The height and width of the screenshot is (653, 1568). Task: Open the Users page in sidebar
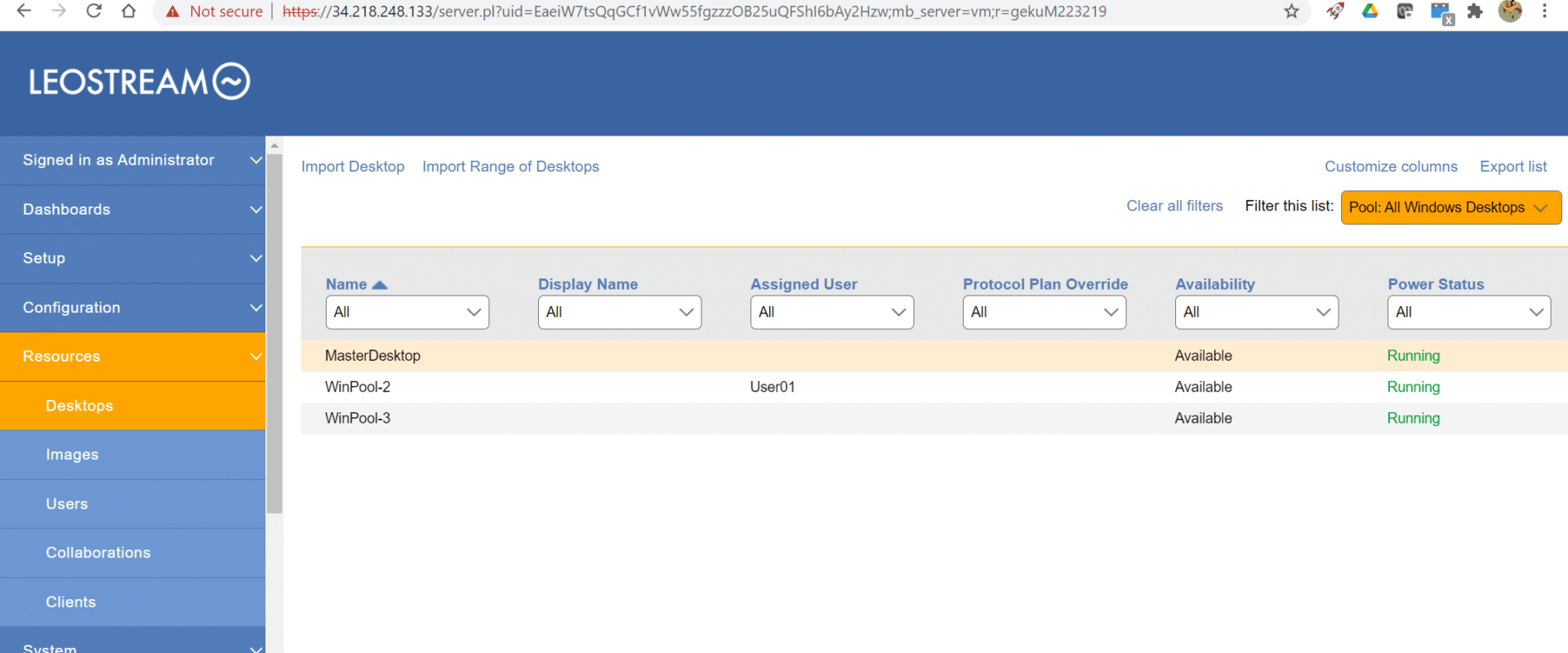pyautogui.click(x=132, y=504)
